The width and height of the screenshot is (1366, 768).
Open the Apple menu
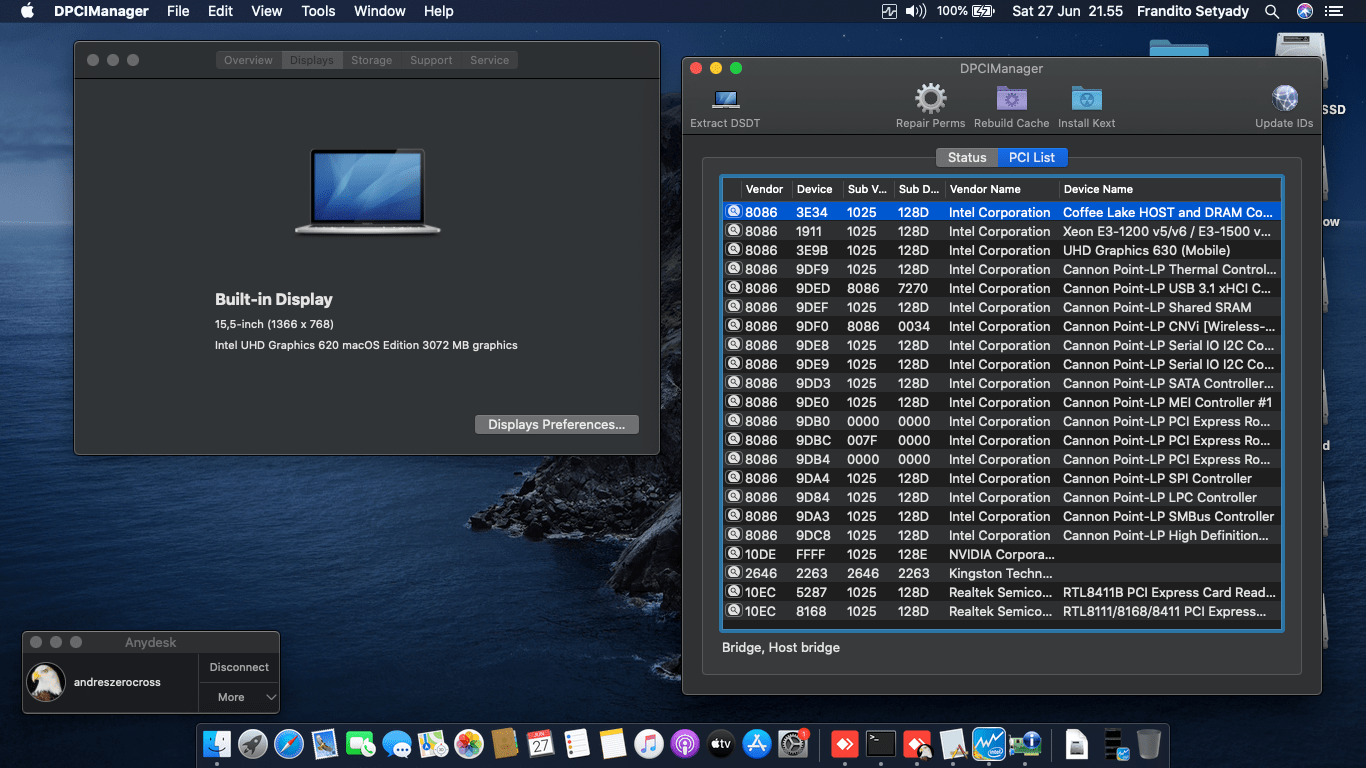27,11
